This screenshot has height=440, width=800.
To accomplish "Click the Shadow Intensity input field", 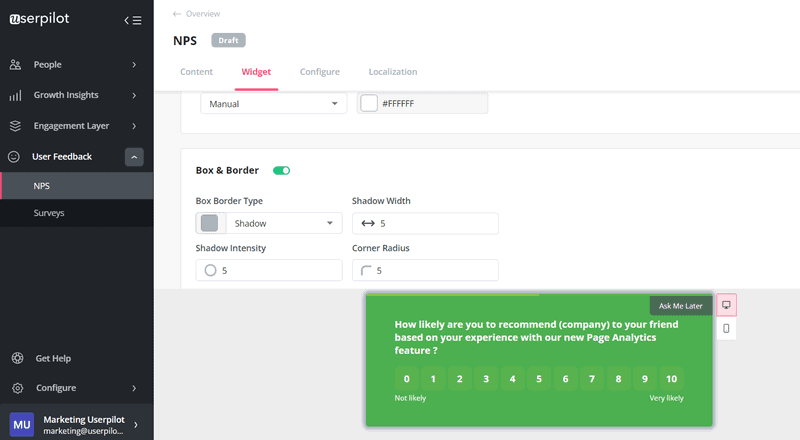I will pos(269,270).
